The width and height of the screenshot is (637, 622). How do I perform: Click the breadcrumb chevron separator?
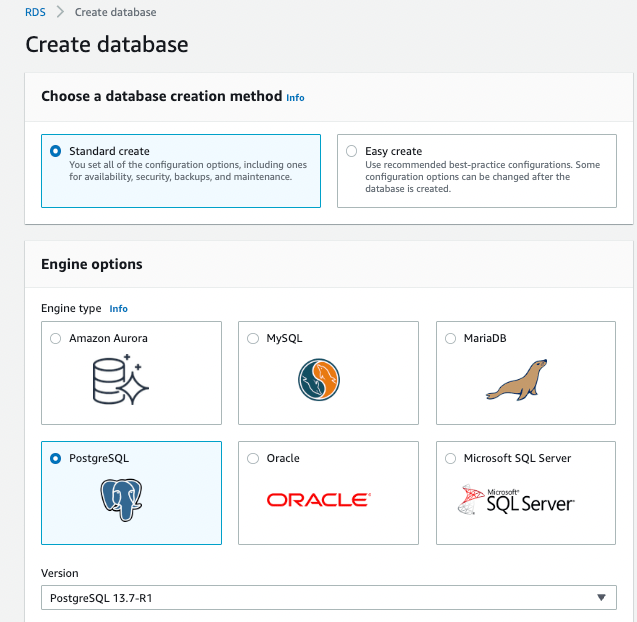(60, 12)
